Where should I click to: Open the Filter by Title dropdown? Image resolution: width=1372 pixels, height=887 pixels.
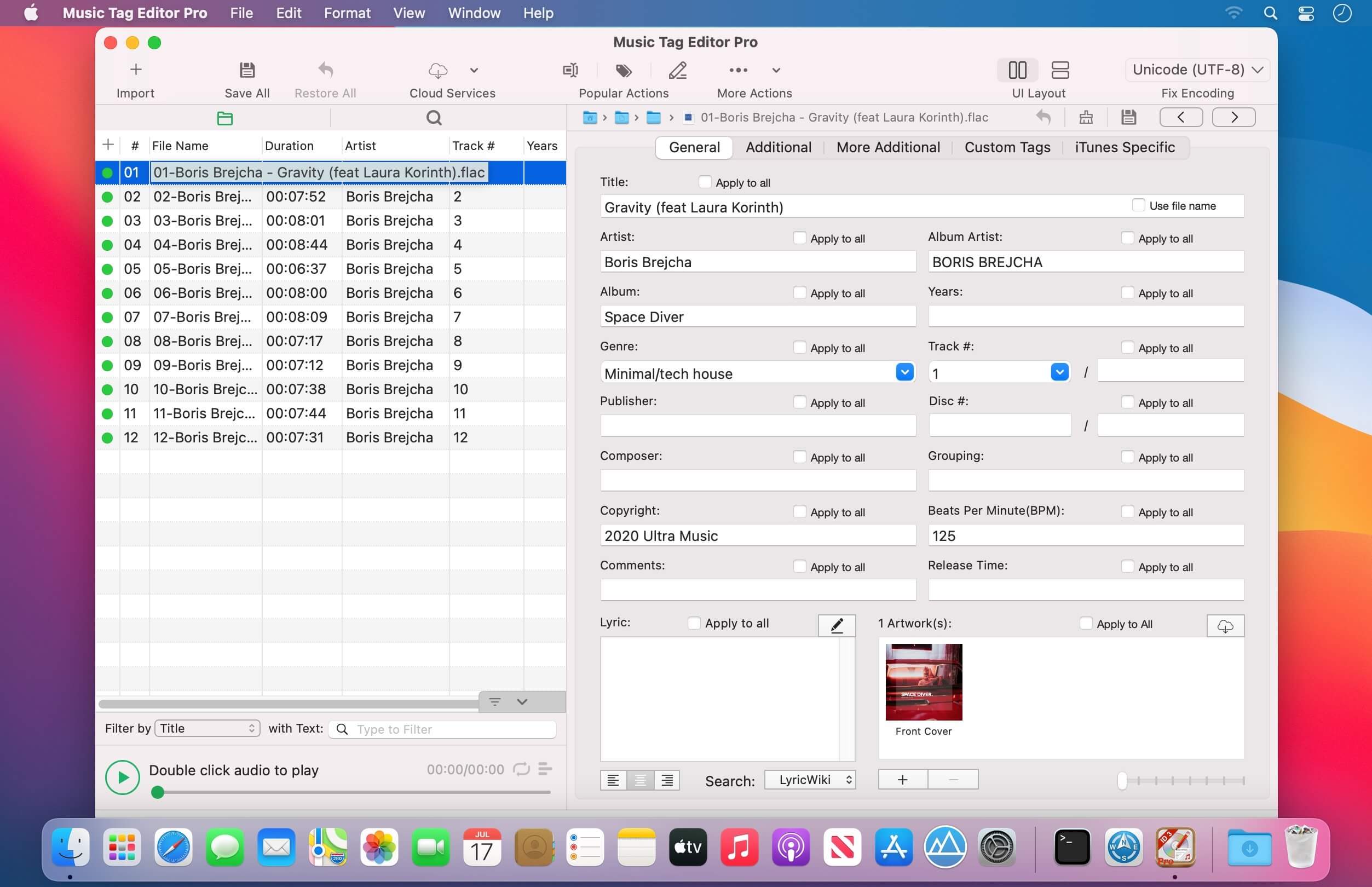coord(207,729)
